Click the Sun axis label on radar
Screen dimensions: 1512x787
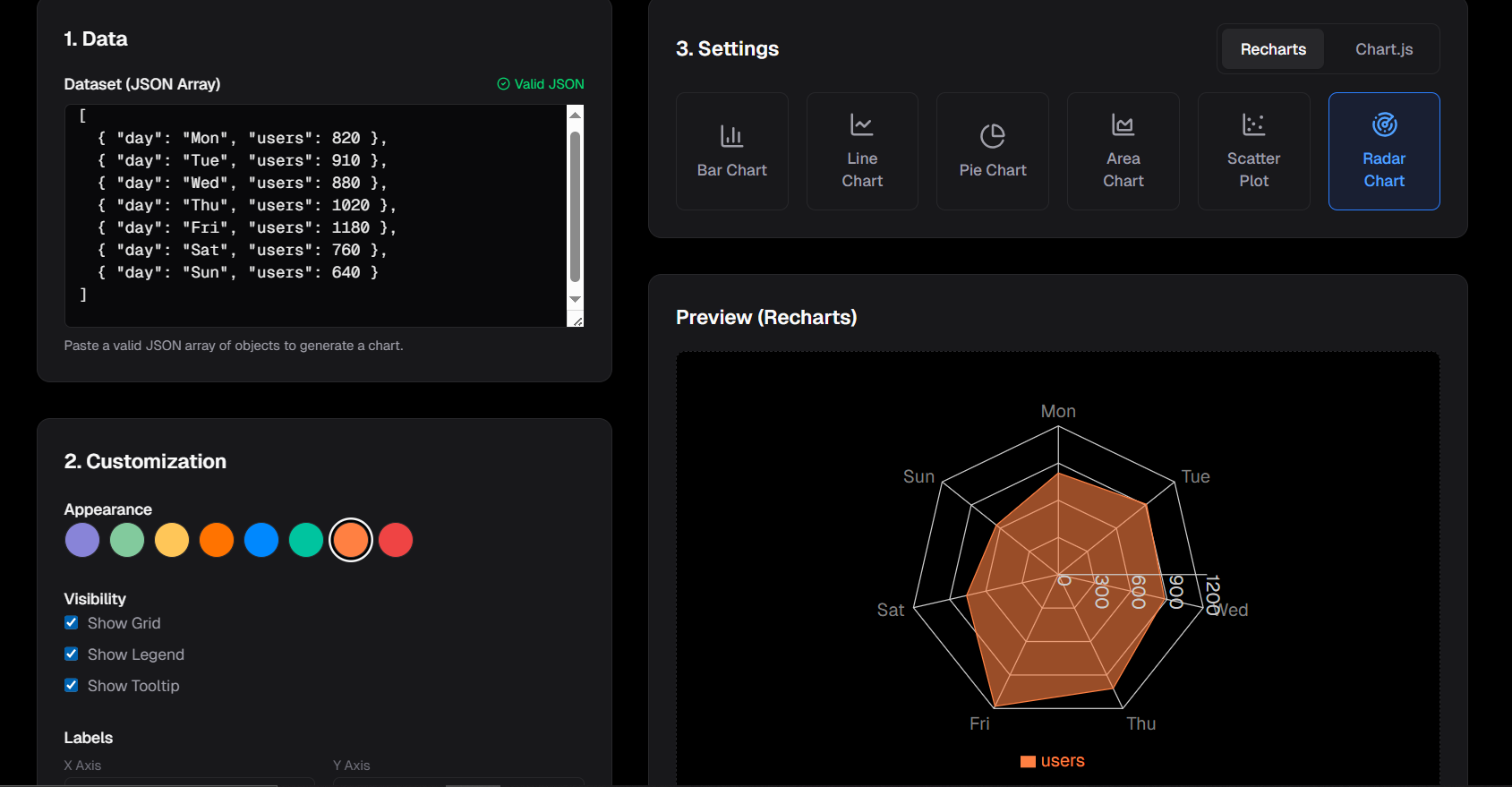918,476
